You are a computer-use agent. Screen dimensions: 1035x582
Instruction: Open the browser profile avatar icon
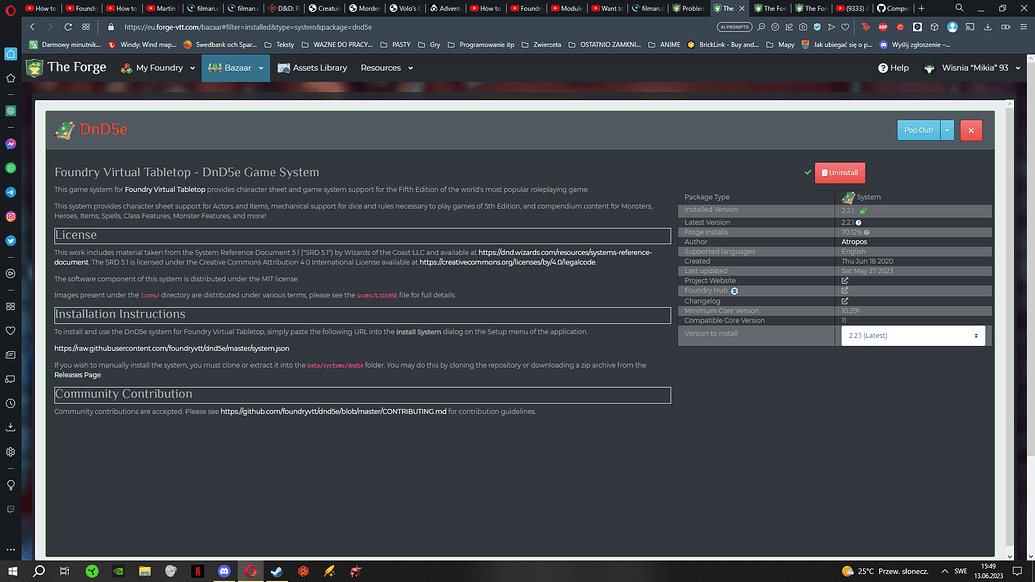point(952,27)
